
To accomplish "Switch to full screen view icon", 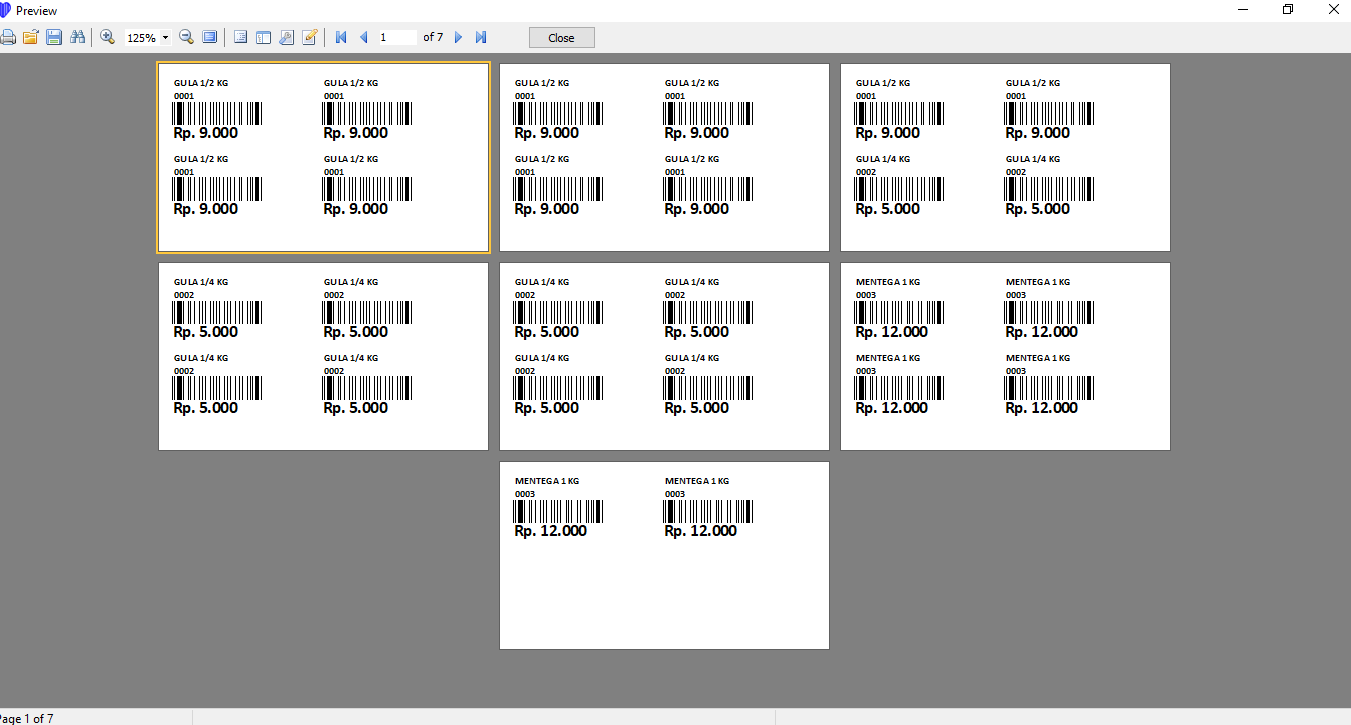I will pyautogui.click(x=209, y=37).
